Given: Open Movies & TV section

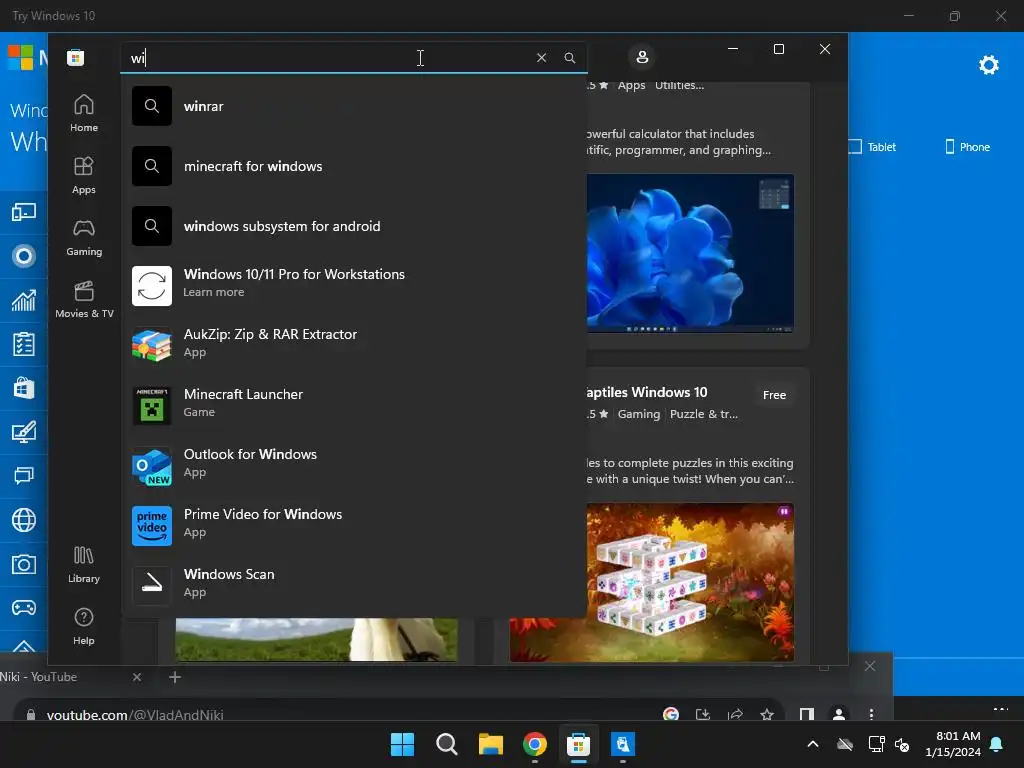Looking at the screenshot, I should pyautogui.click(x=84, y=300).
